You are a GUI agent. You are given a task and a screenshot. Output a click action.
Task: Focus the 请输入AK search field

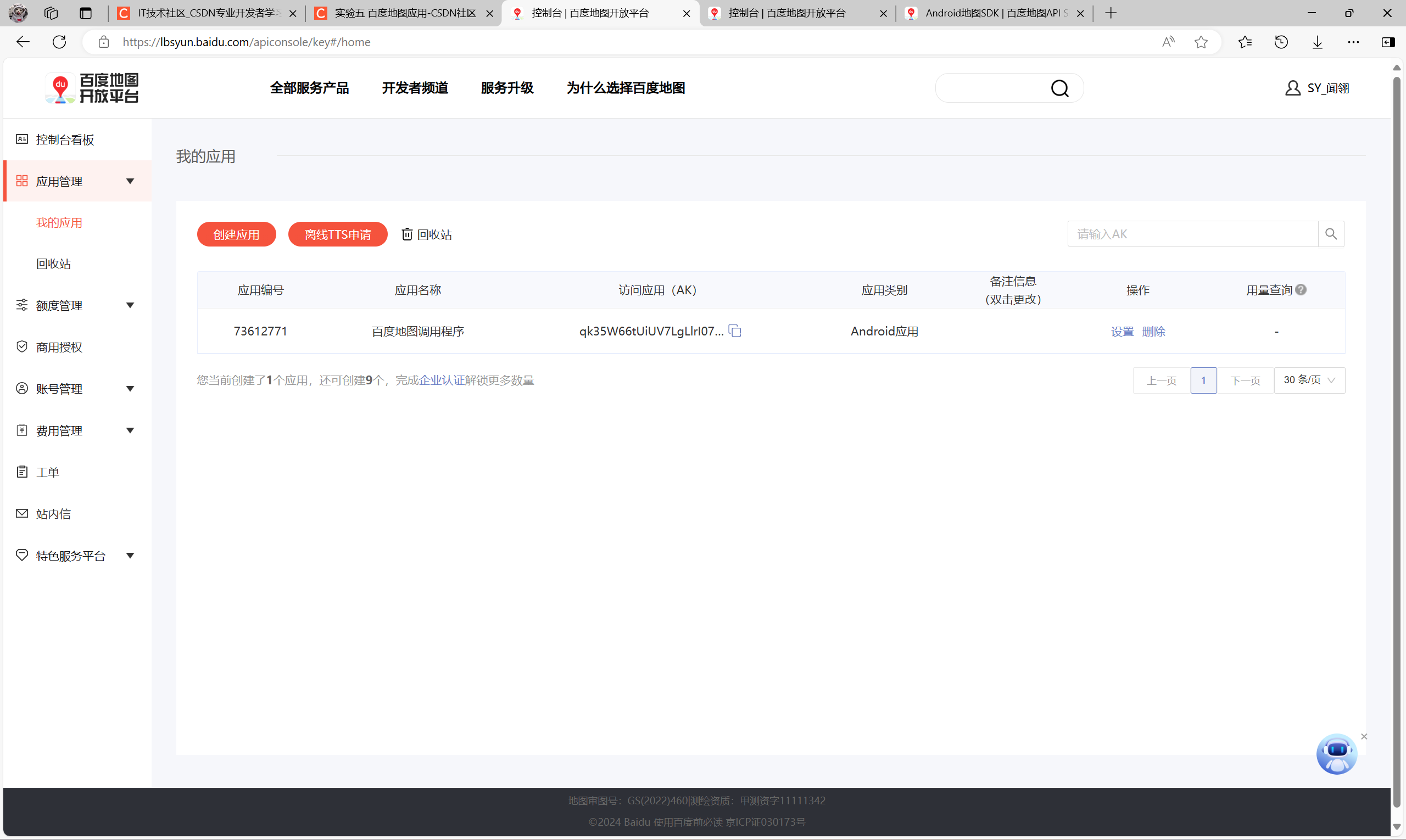(1192, 234)
